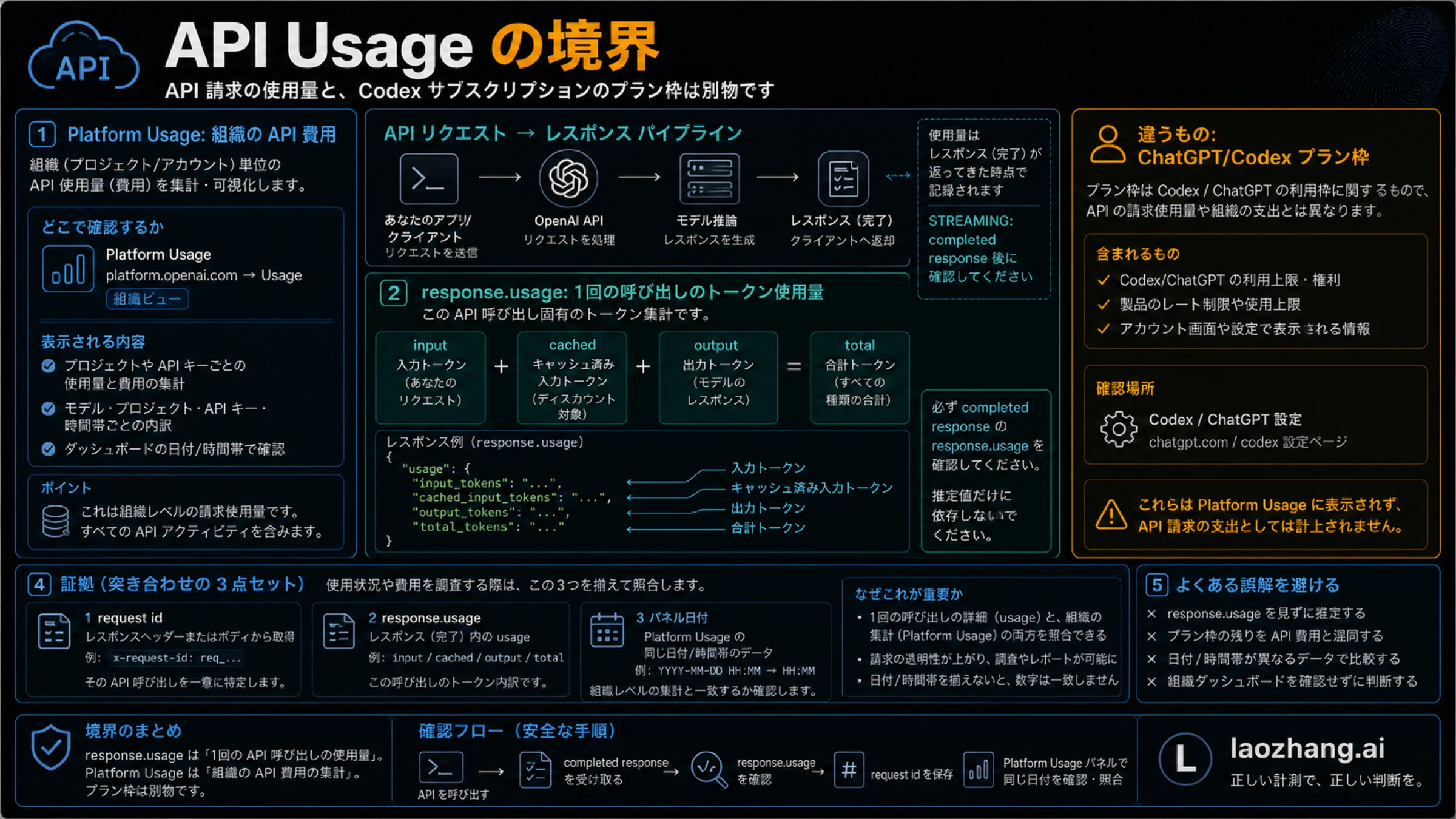
Task: Click the output 出力トークン box
Action: pos(718,377)
